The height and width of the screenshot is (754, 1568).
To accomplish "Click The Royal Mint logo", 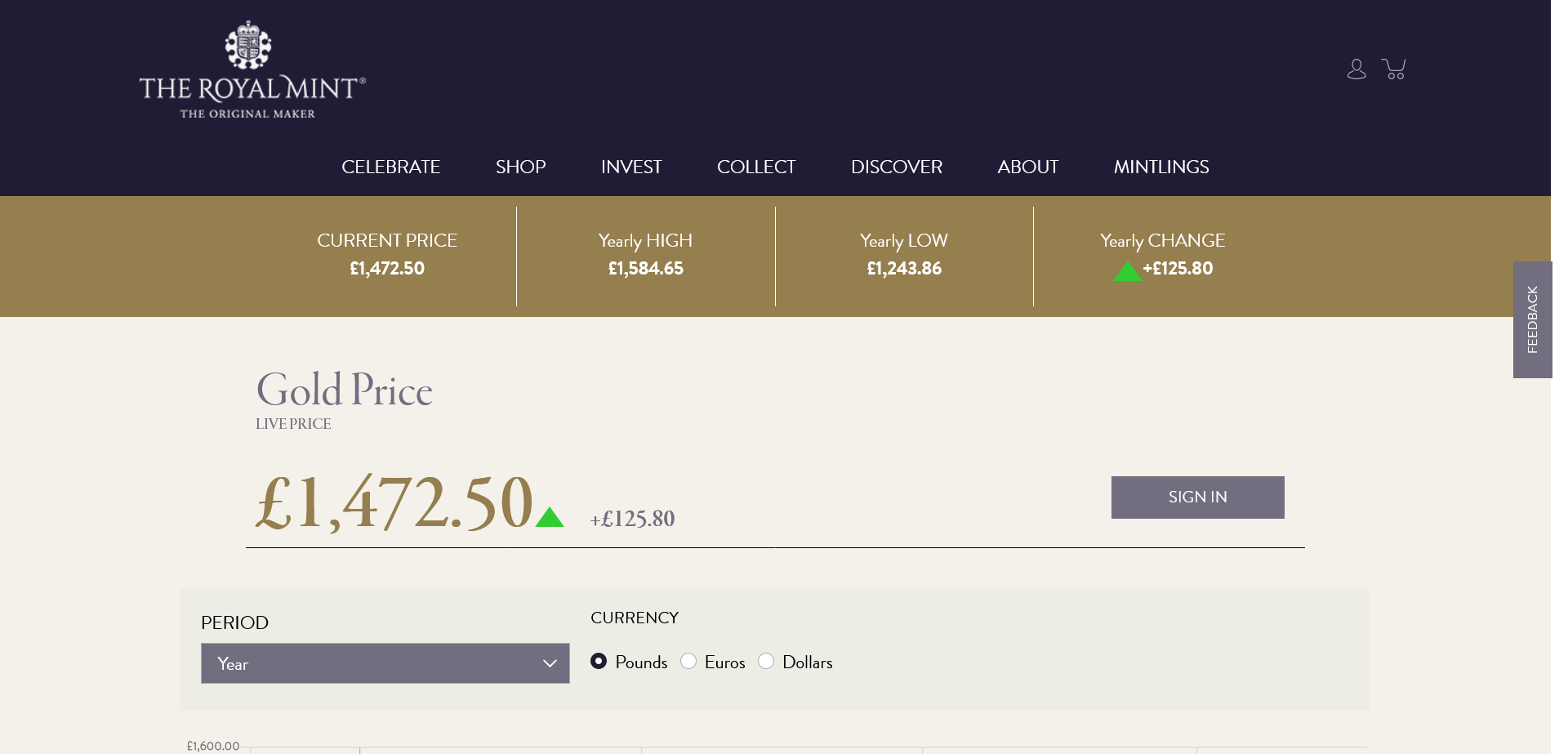I will 252,71.
